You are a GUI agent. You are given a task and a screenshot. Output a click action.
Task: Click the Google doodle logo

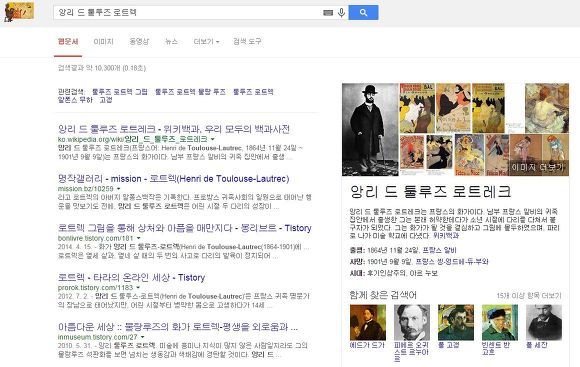[x=19, y=11]
